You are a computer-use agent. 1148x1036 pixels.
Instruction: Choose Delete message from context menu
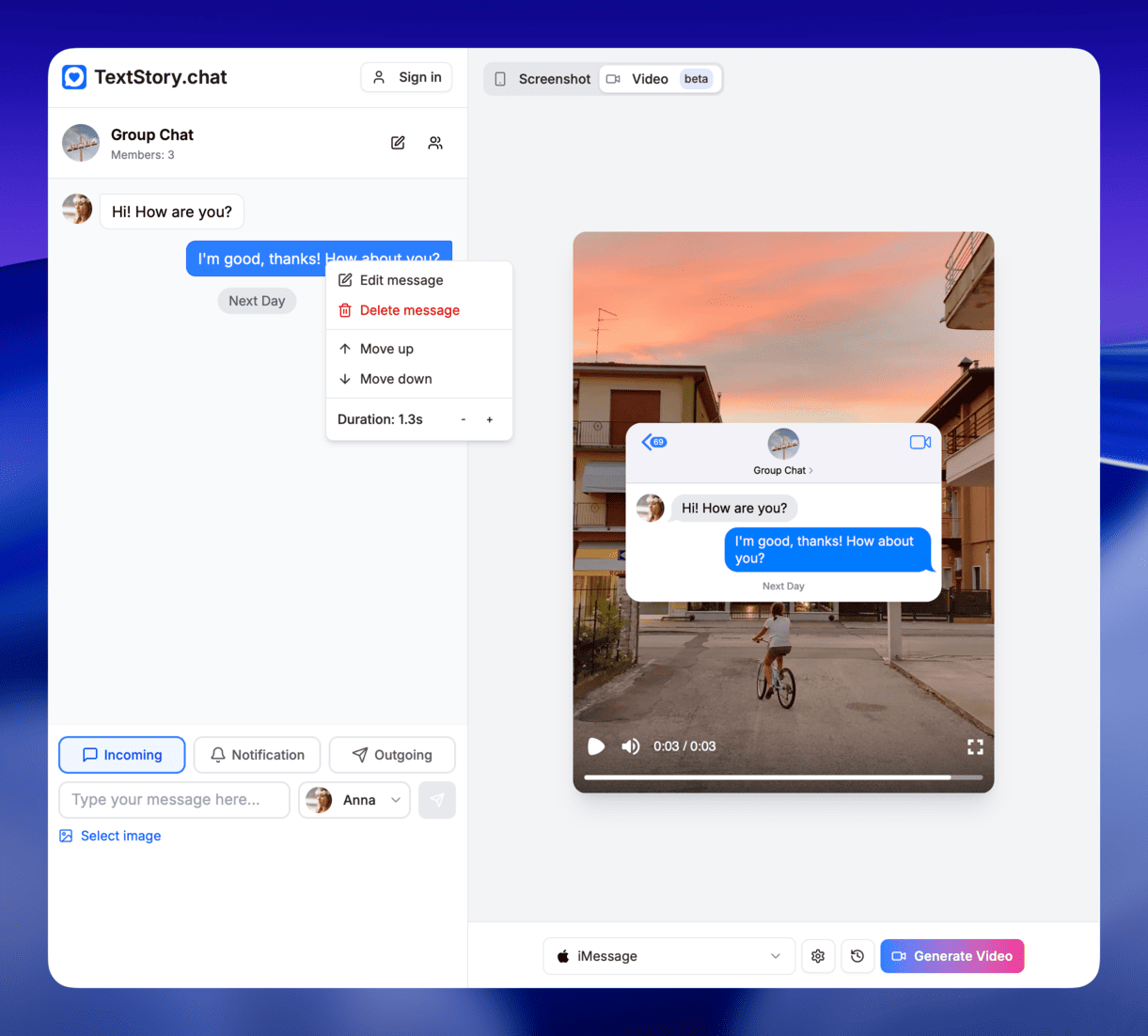pos(409,310)
